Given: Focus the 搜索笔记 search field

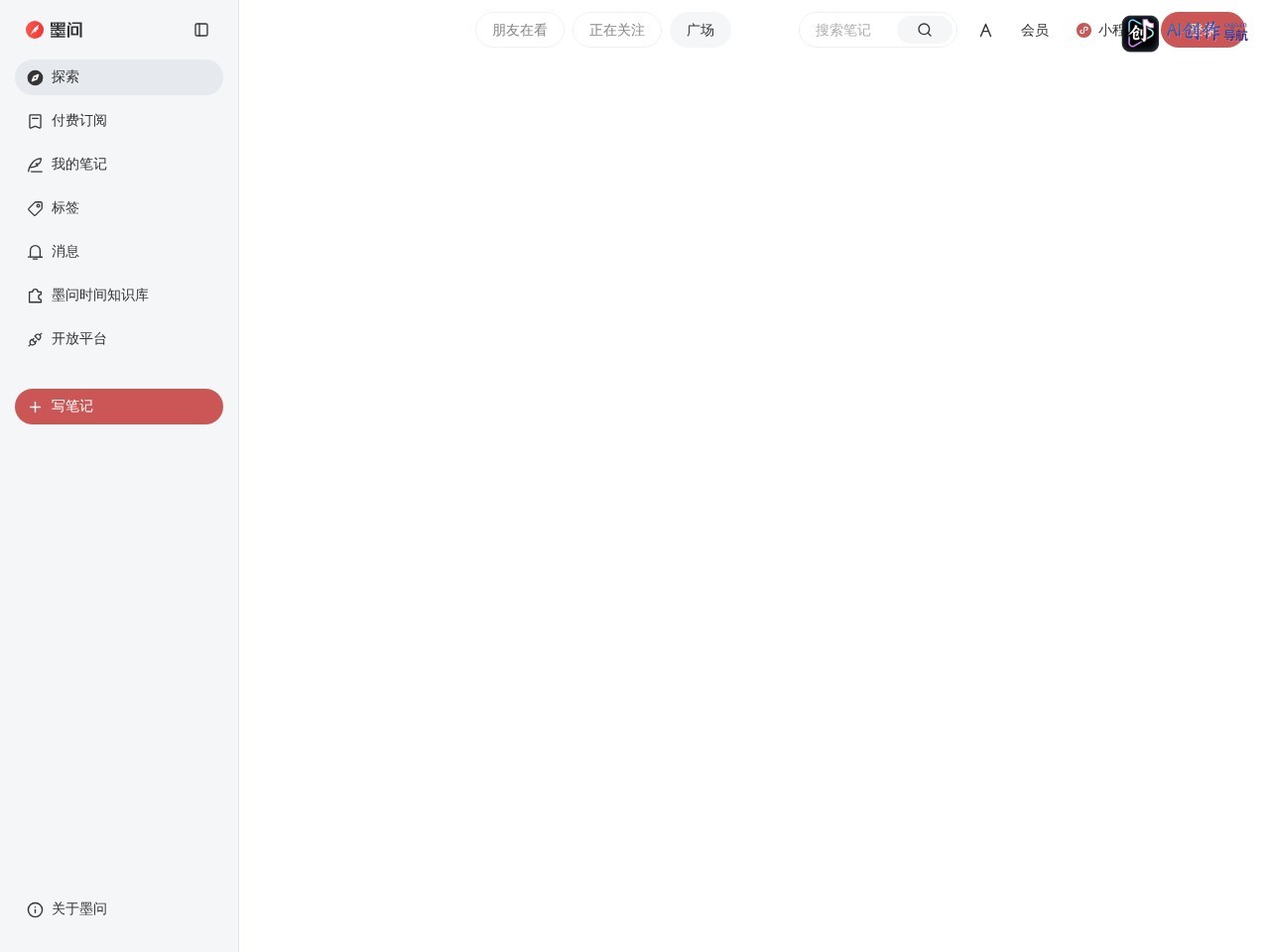Looking at the screenshot, I should pyautogui.click(x=849, y=30).
